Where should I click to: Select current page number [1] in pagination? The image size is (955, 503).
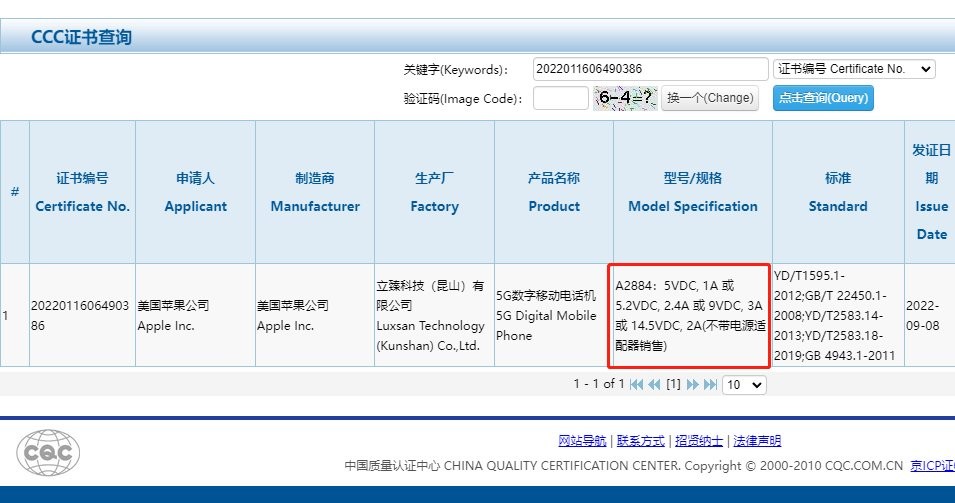(x=673, y=384)
